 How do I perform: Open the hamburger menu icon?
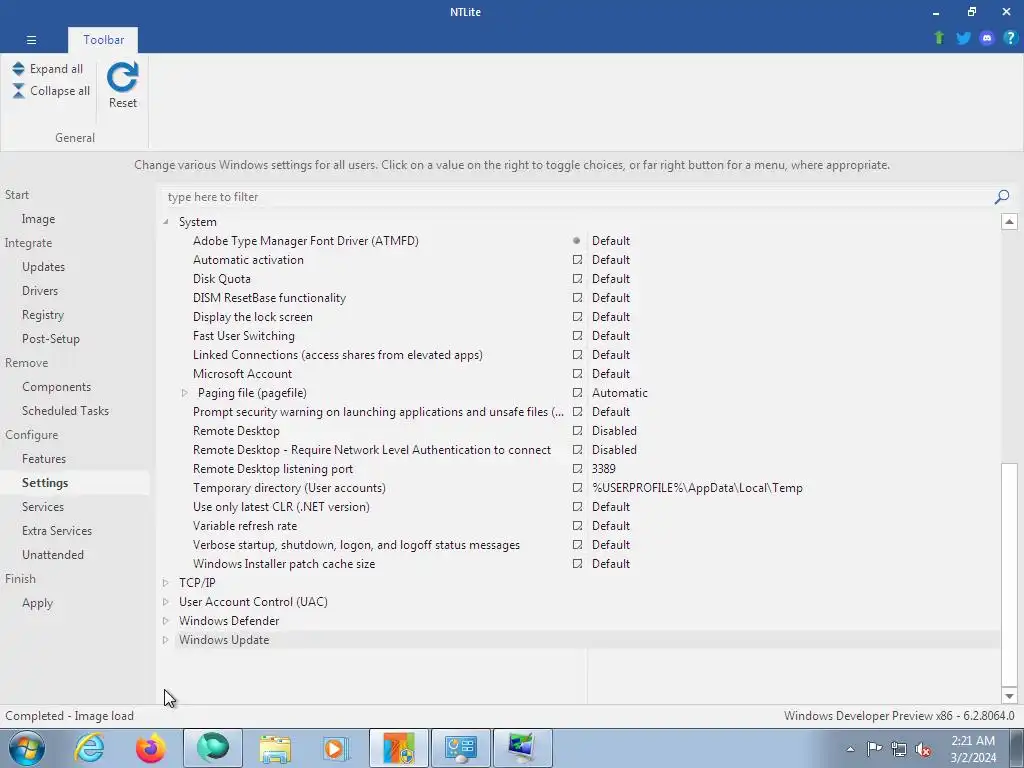(31, 40)
